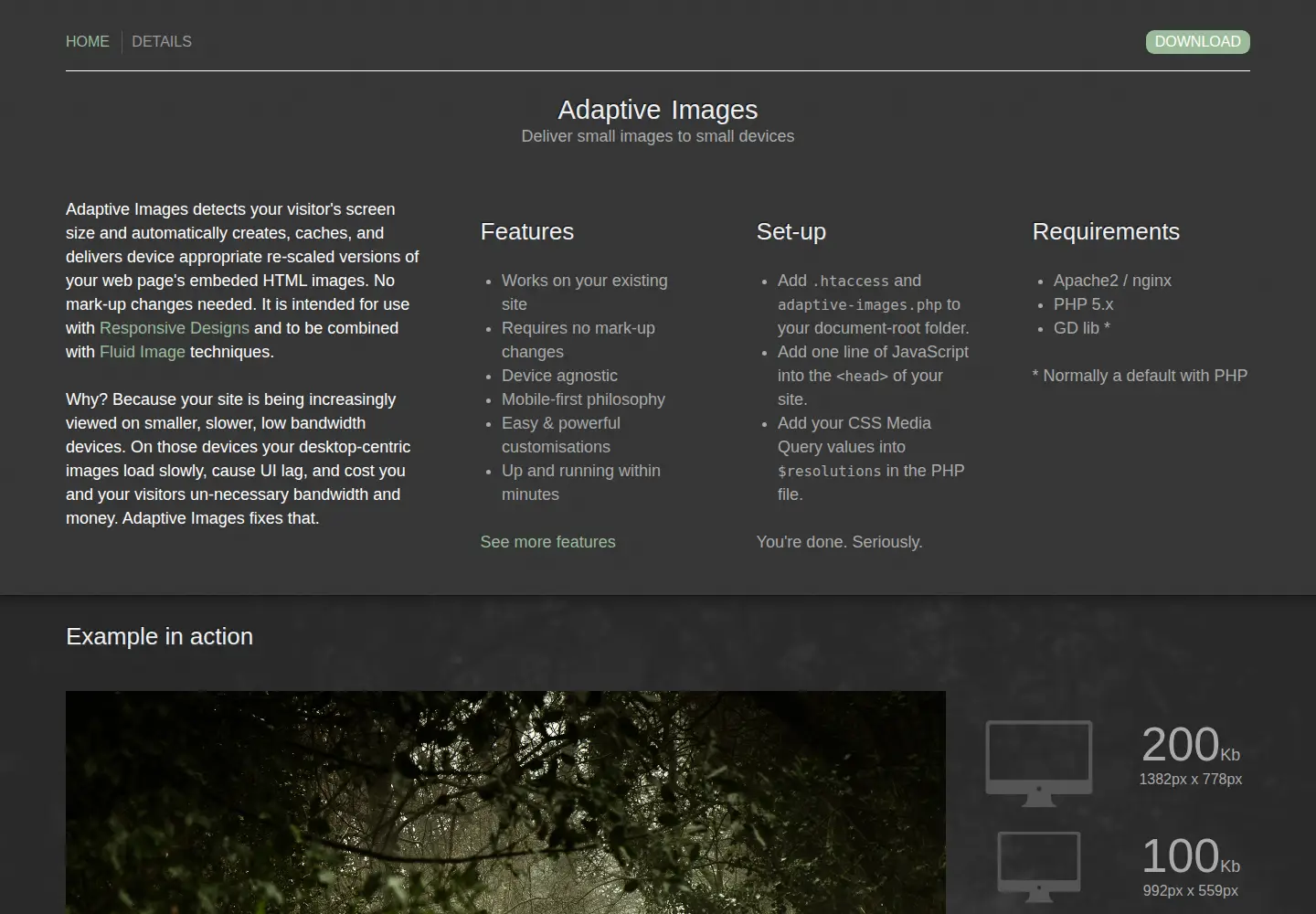
Task: Click the Device agnostic feature item
Action: [559, 376]
